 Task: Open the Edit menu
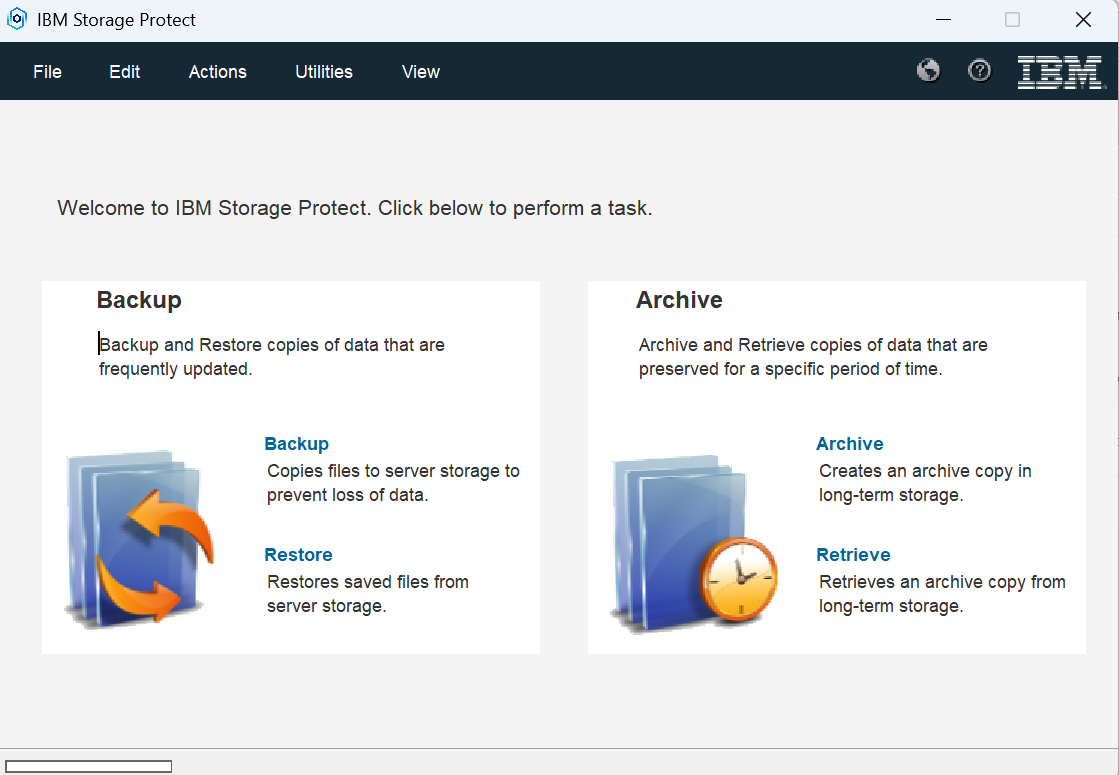pos(125,72)
